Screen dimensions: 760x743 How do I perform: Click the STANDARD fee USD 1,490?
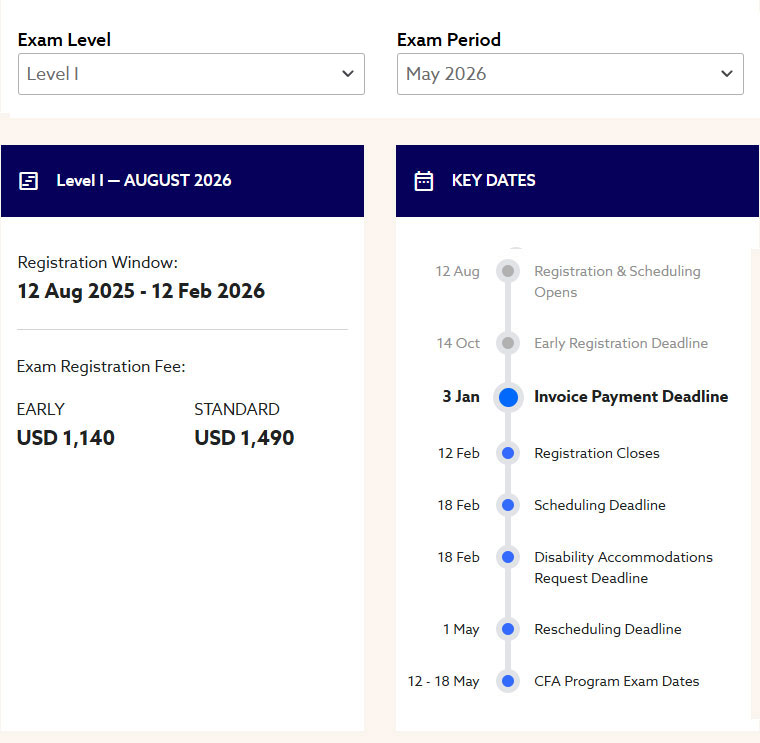[244, 438]
